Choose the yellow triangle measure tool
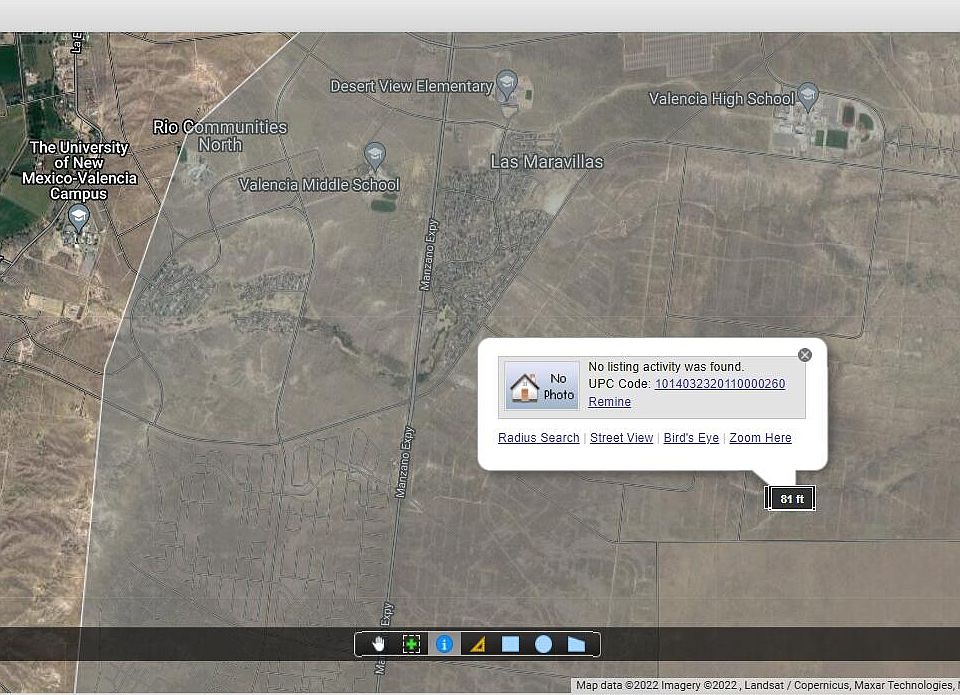Image resolution: width=960 pixels, height=695 pixels. (478, 644)
